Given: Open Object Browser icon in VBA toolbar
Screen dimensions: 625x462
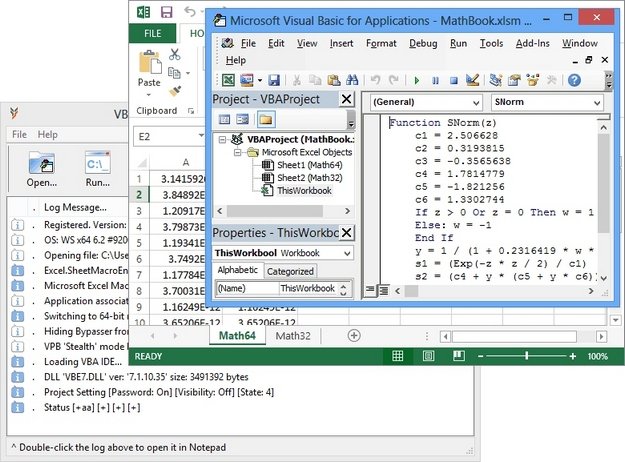Looking at the screenshot, I should coord(533,80).
